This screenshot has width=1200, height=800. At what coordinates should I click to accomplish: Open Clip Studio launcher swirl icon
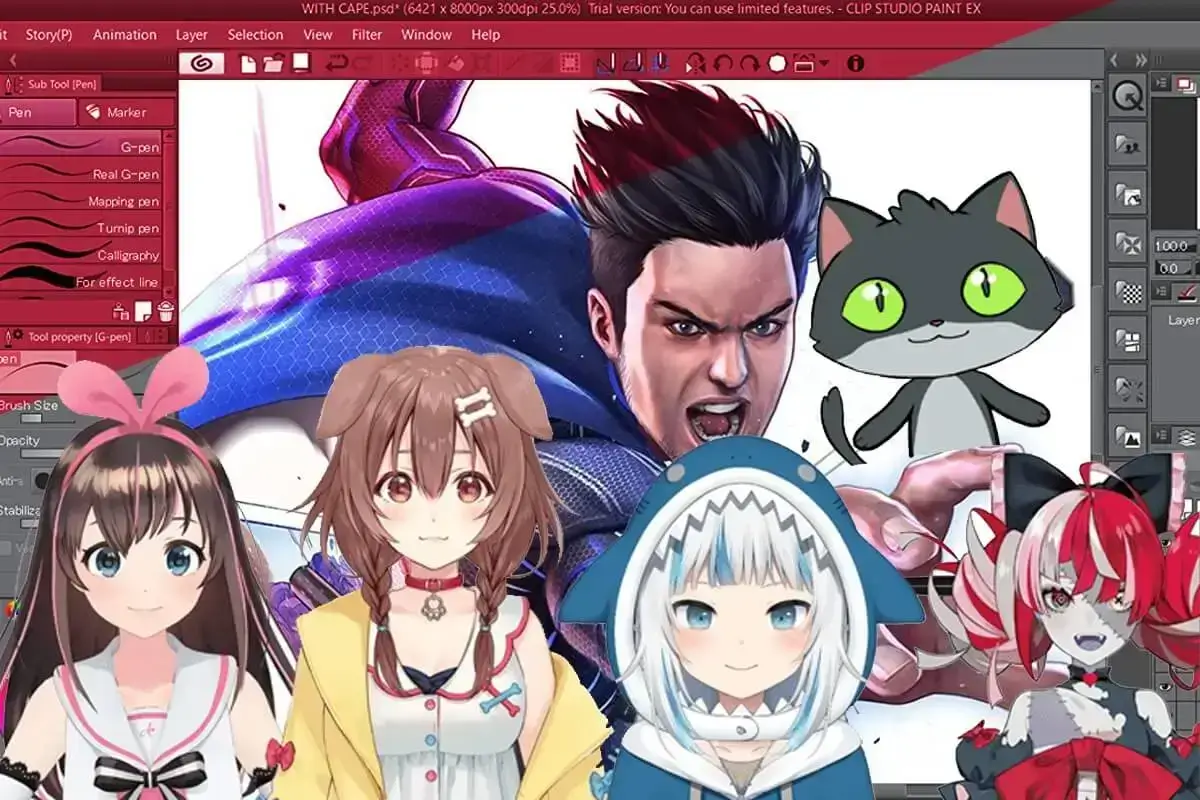(201, 64)
